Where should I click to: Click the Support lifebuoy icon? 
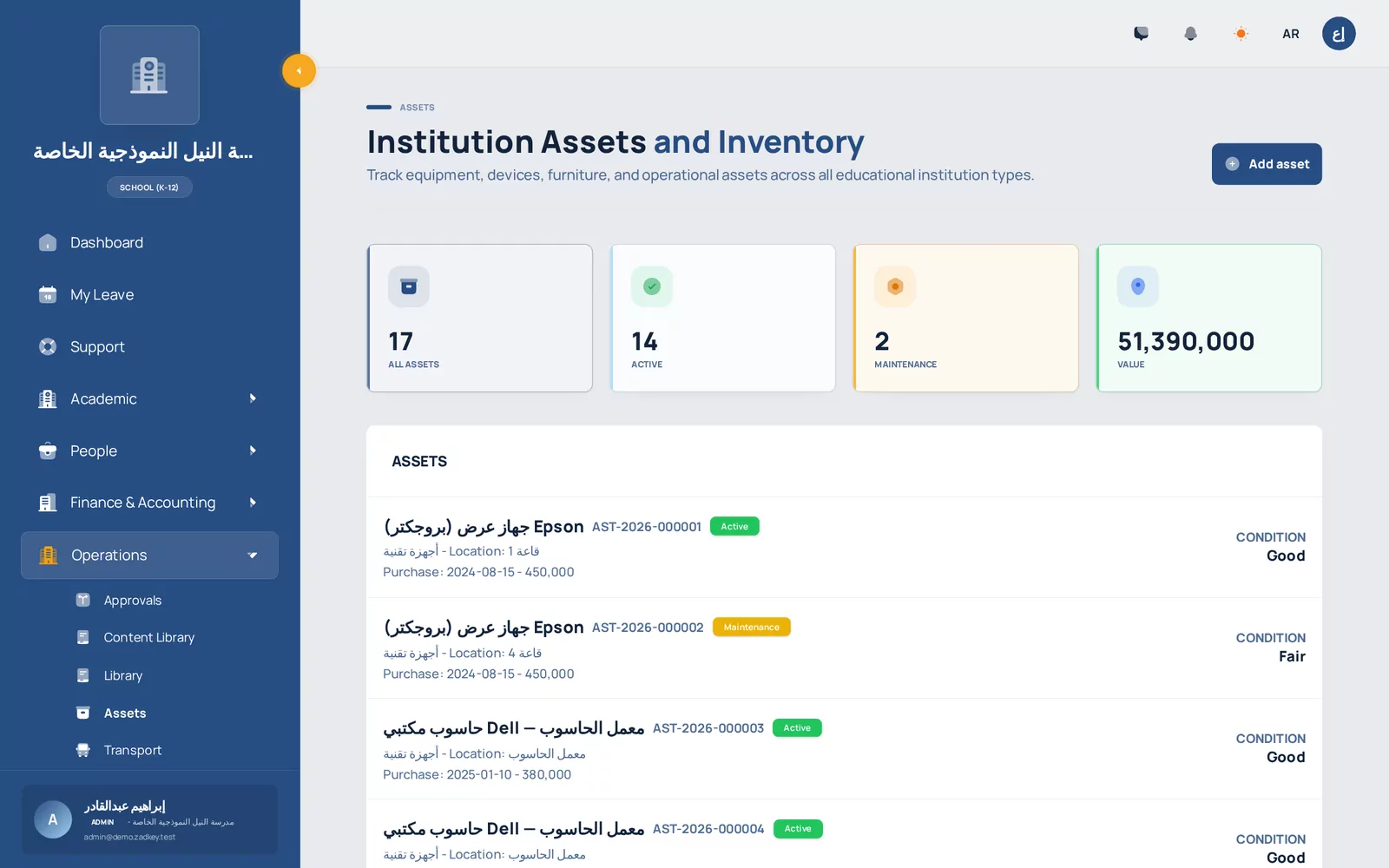[x=48, y=347]
